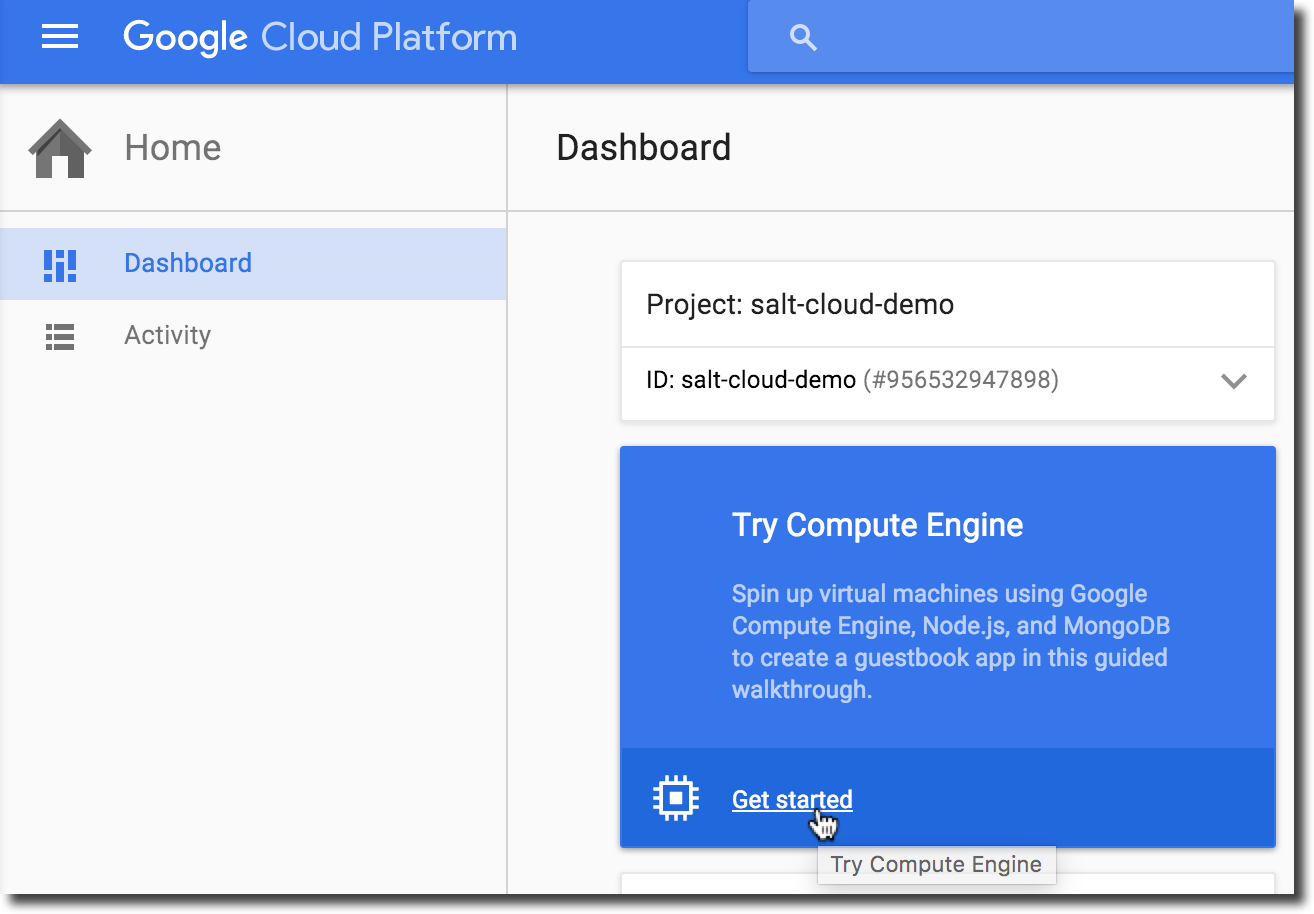Click the Compute Engine chip icon

click(676, 798)
